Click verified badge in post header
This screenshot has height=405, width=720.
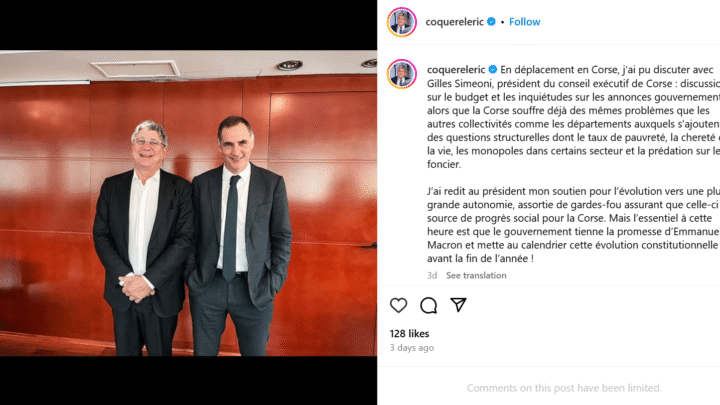(x=491, y=22)
